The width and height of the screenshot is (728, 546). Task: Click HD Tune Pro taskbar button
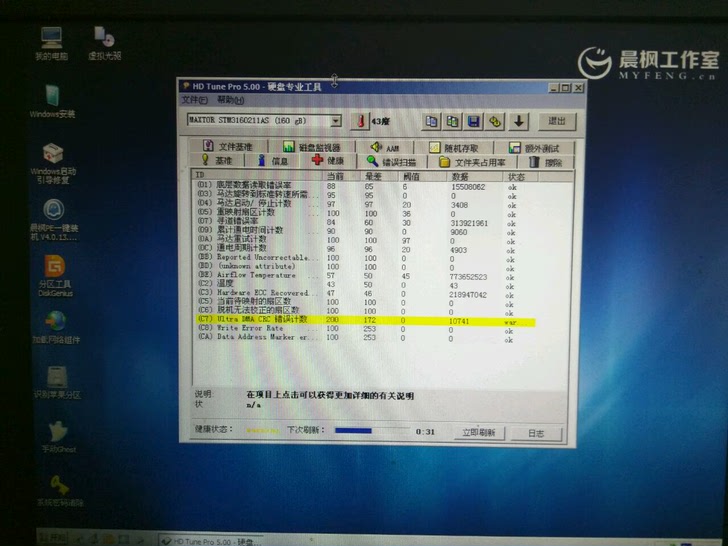(211, 541)
